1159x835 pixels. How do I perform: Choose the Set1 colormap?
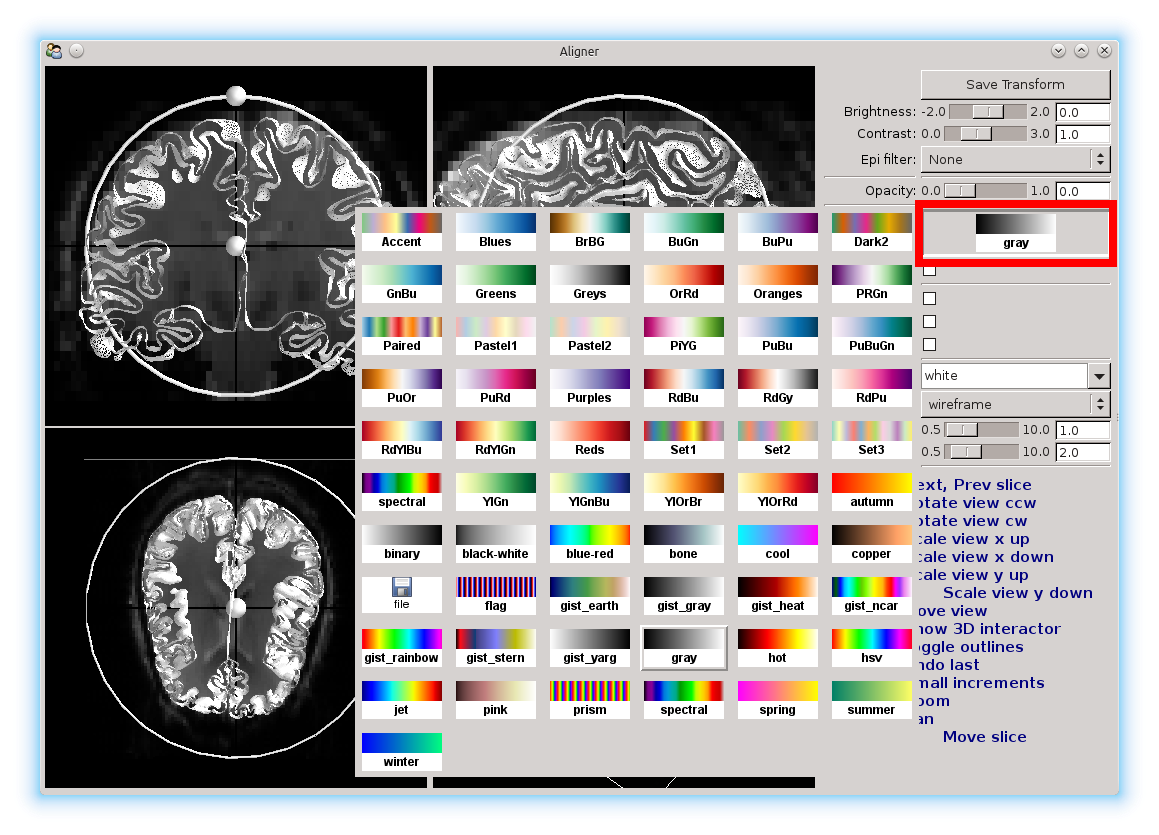coord(684,440)
